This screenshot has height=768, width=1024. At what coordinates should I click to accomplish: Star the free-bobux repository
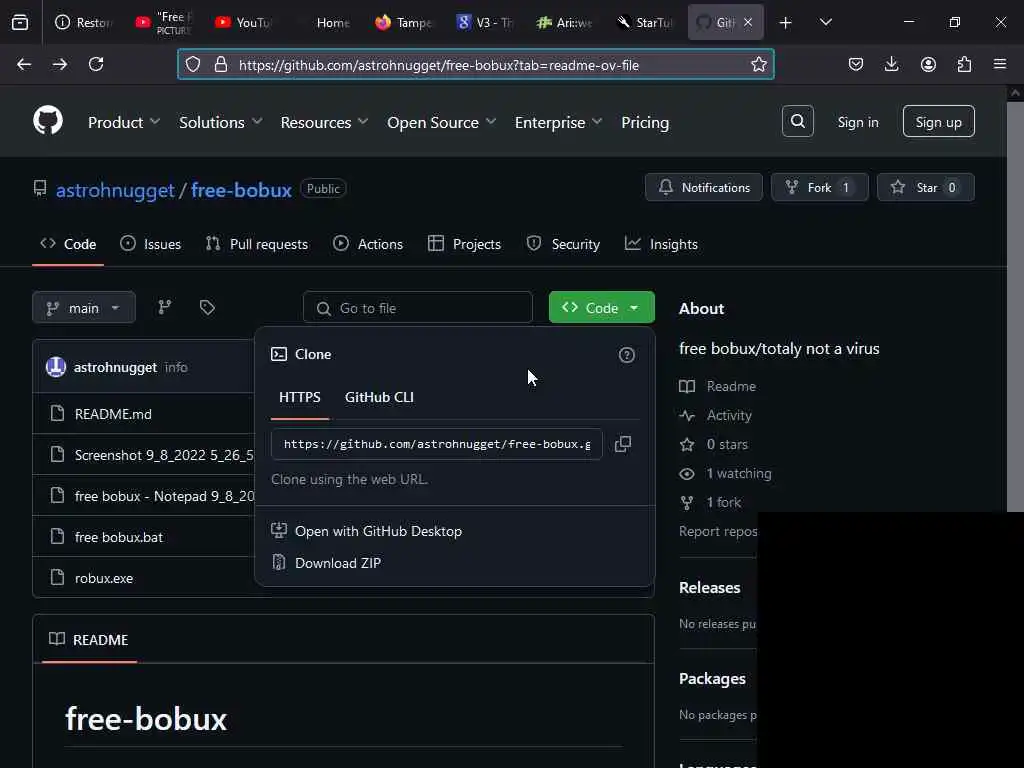(925, 187)
